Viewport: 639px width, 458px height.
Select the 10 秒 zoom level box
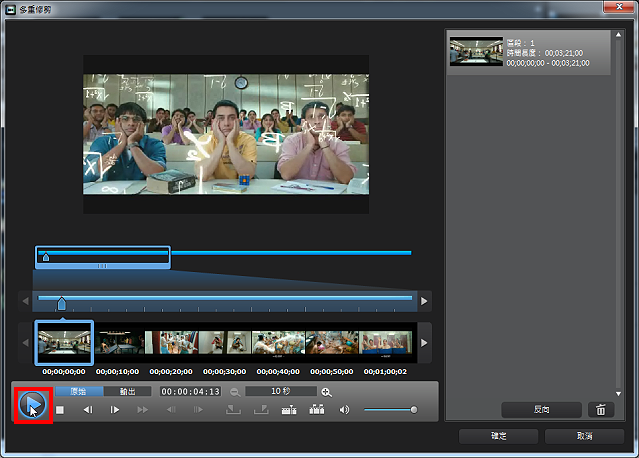281,392
